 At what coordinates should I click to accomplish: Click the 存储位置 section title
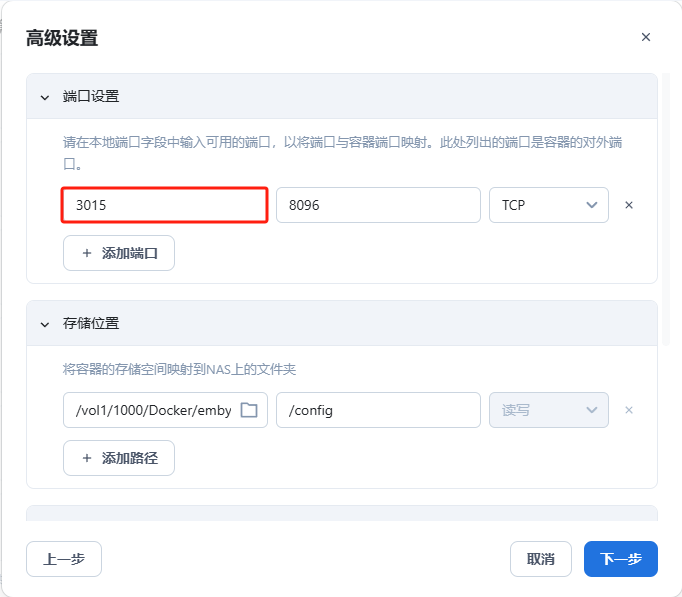point(91,323)
